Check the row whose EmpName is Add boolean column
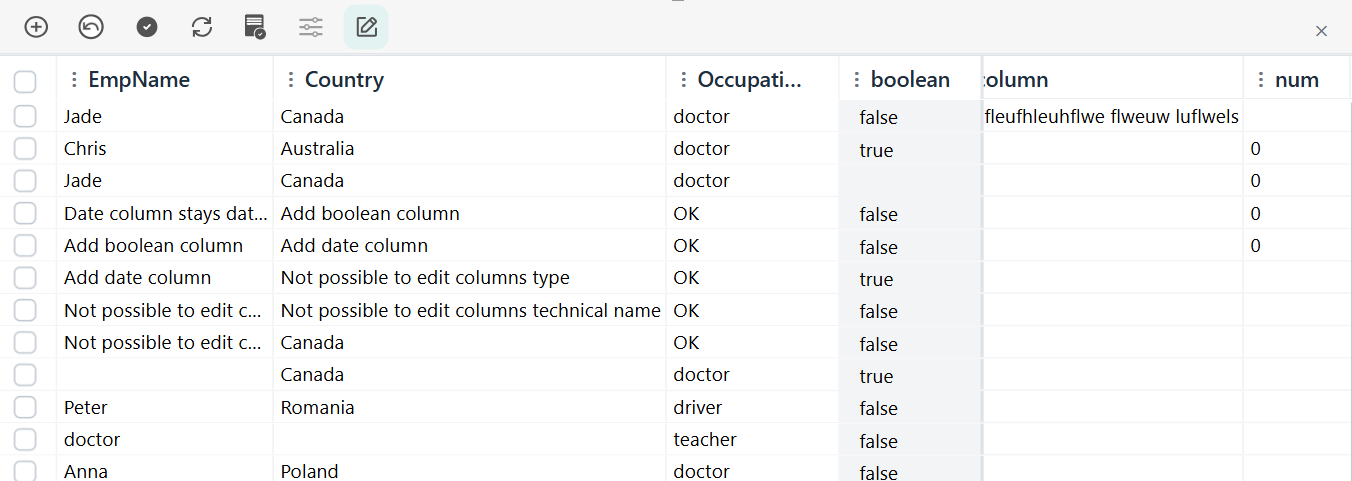Viewport: 1352px width, 481px height. [x=25, y=246]
